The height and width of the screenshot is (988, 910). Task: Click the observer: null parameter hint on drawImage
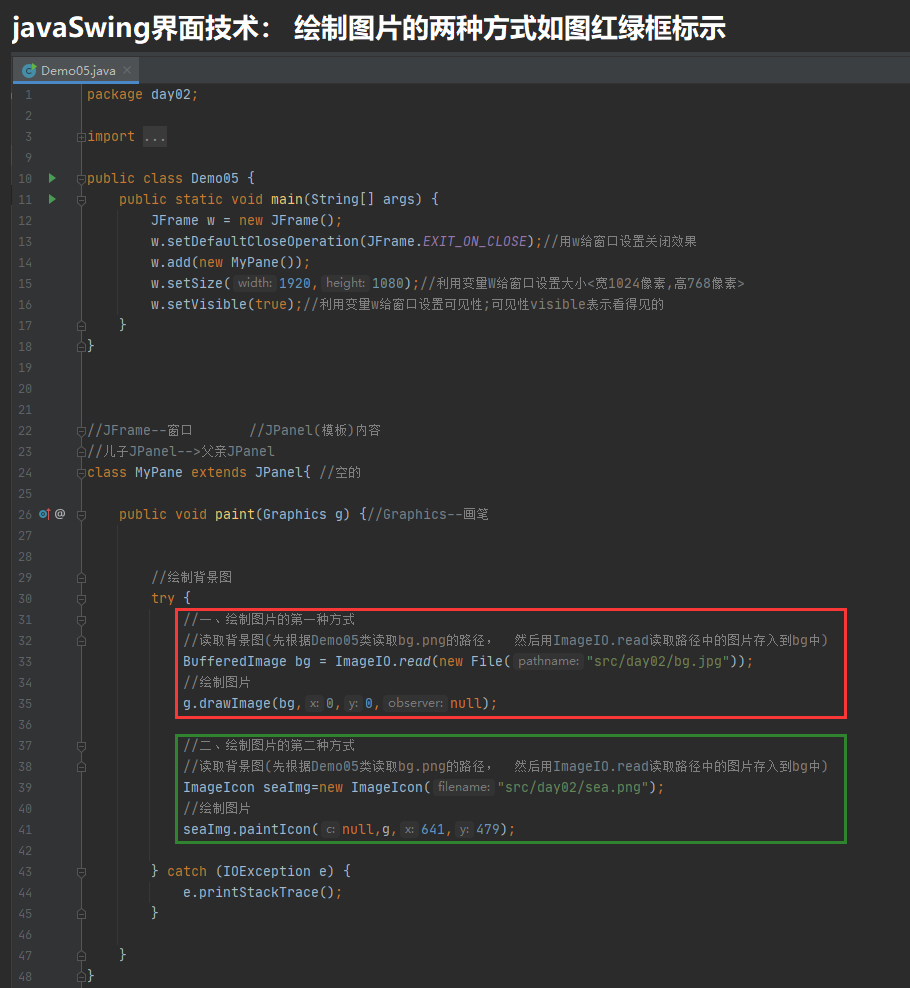(x=415, y=702)
